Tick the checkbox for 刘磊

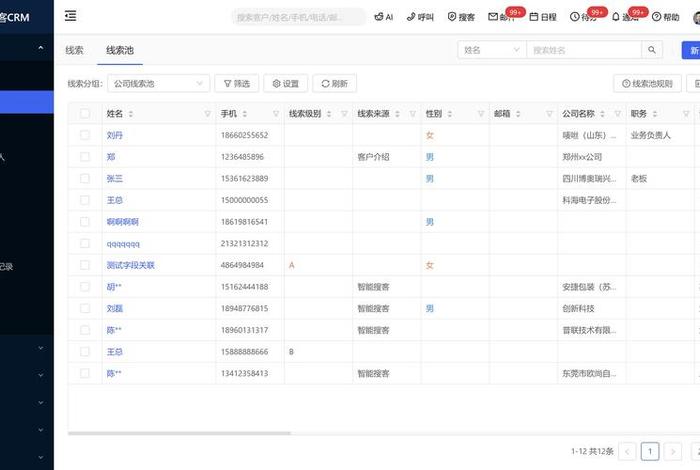[85, 308]
